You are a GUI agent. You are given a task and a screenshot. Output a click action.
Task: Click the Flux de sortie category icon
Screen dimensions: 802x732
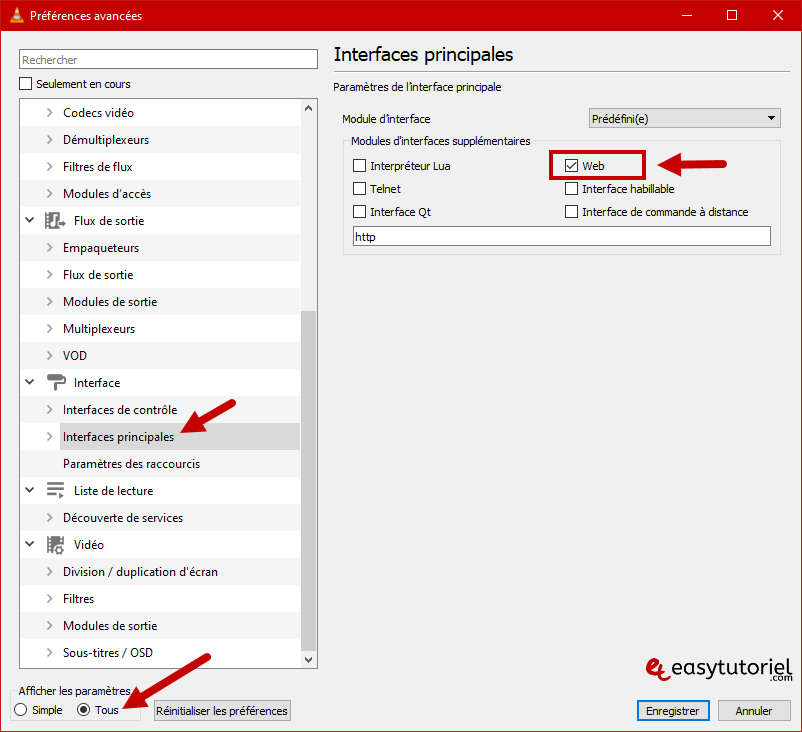pos(55,221)
